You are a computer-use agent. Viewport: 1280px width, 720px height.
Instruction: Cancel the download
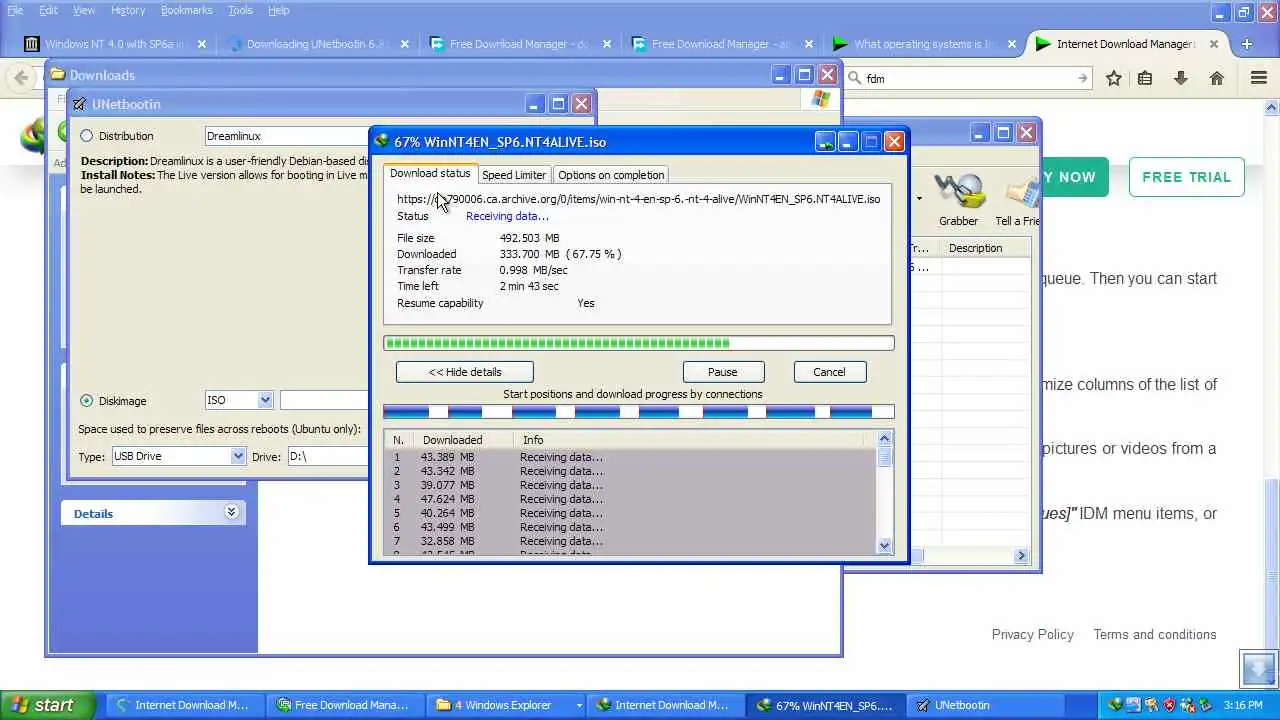point(829,372)
